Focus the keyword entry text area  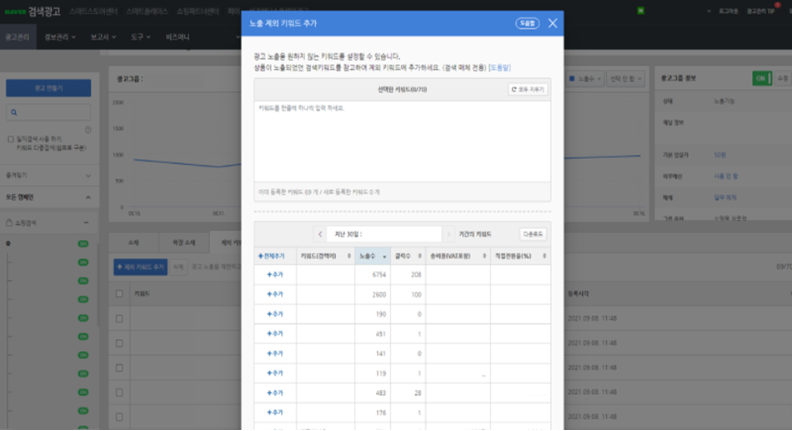pyautogui.click(x=402, y=141)
